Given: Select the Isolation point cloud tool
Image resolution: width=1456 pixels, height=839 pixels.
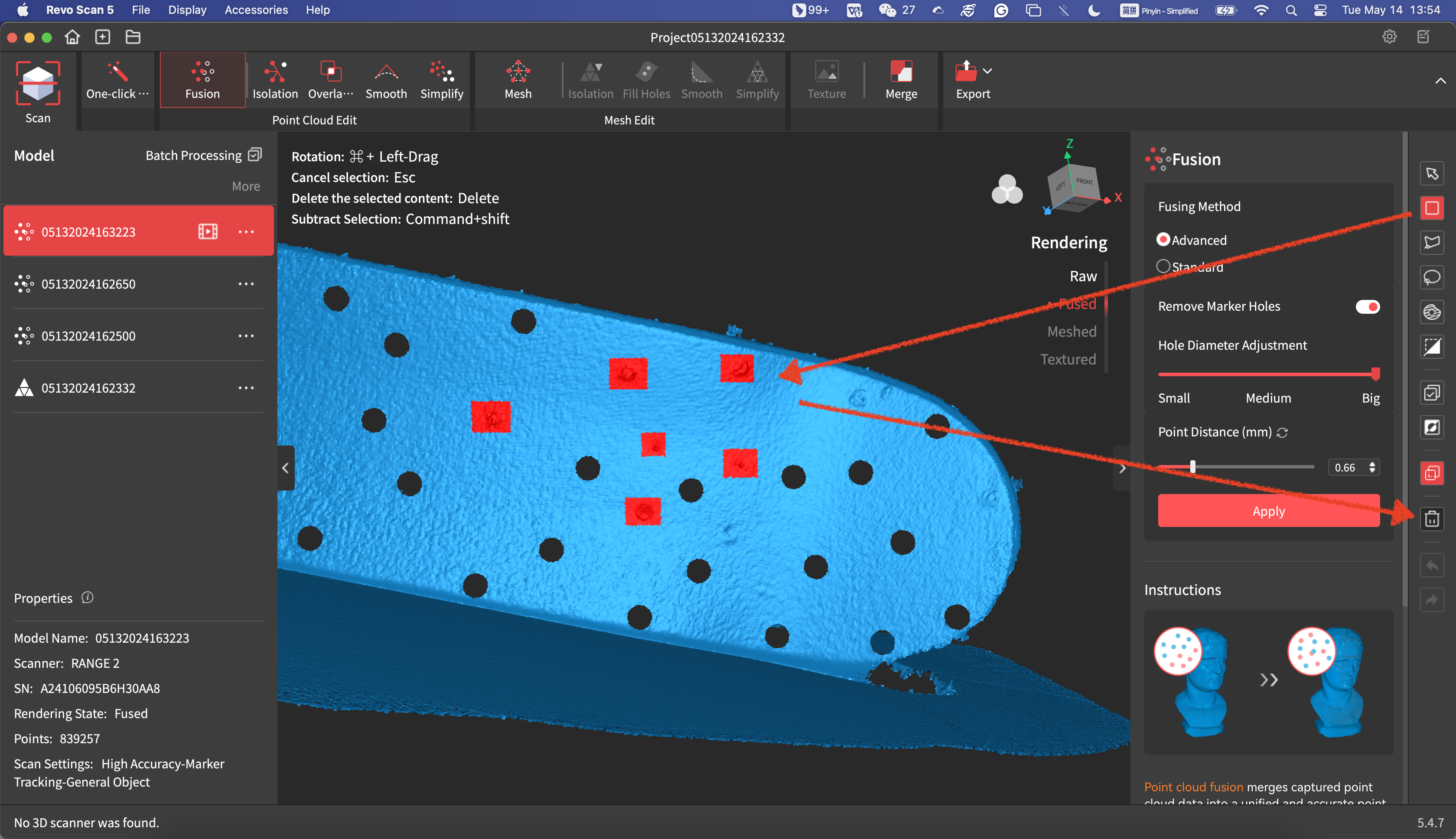Looking at the screenshot, I should click(275, 80).
